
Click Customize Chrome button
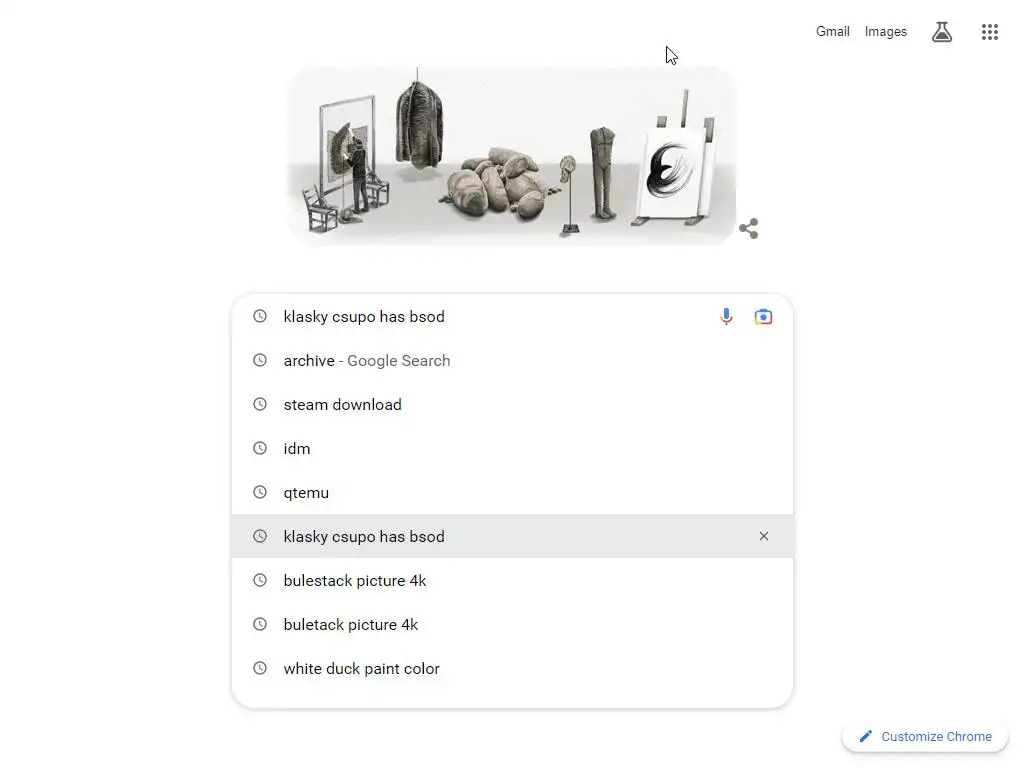[x=925, y=736]
